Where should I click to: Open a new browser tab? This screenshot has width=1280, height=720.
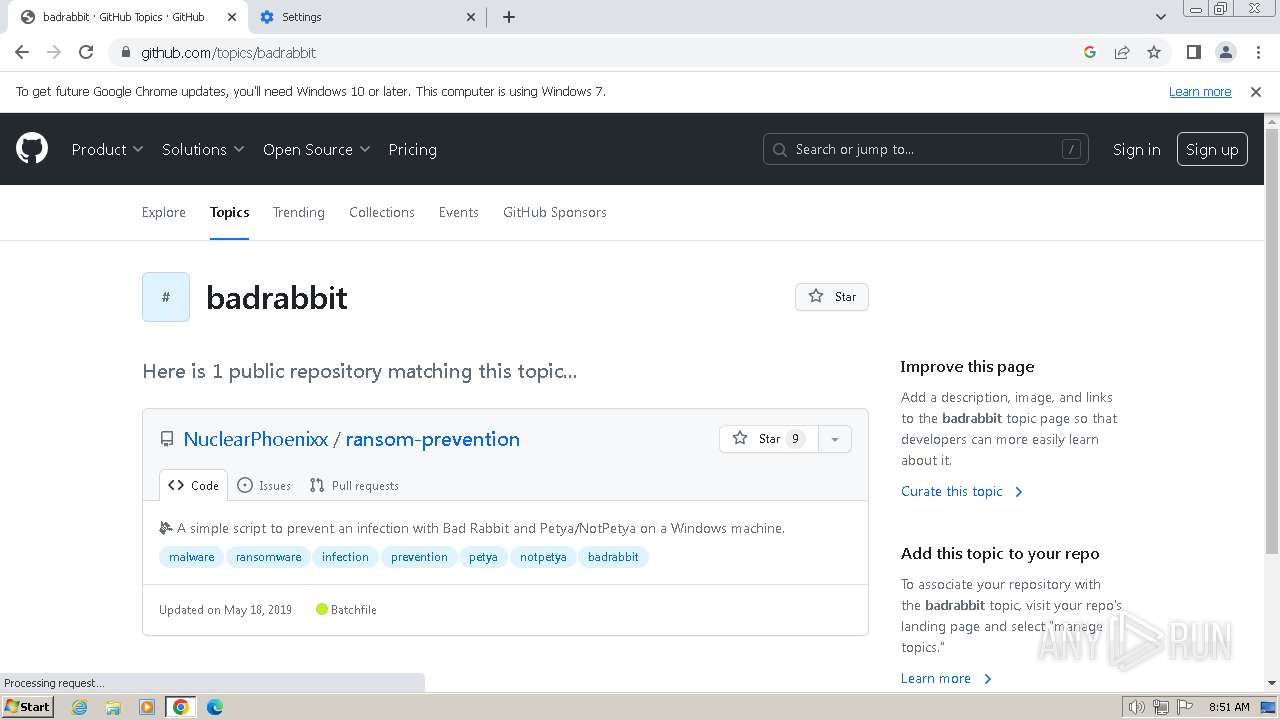[508, 17]
